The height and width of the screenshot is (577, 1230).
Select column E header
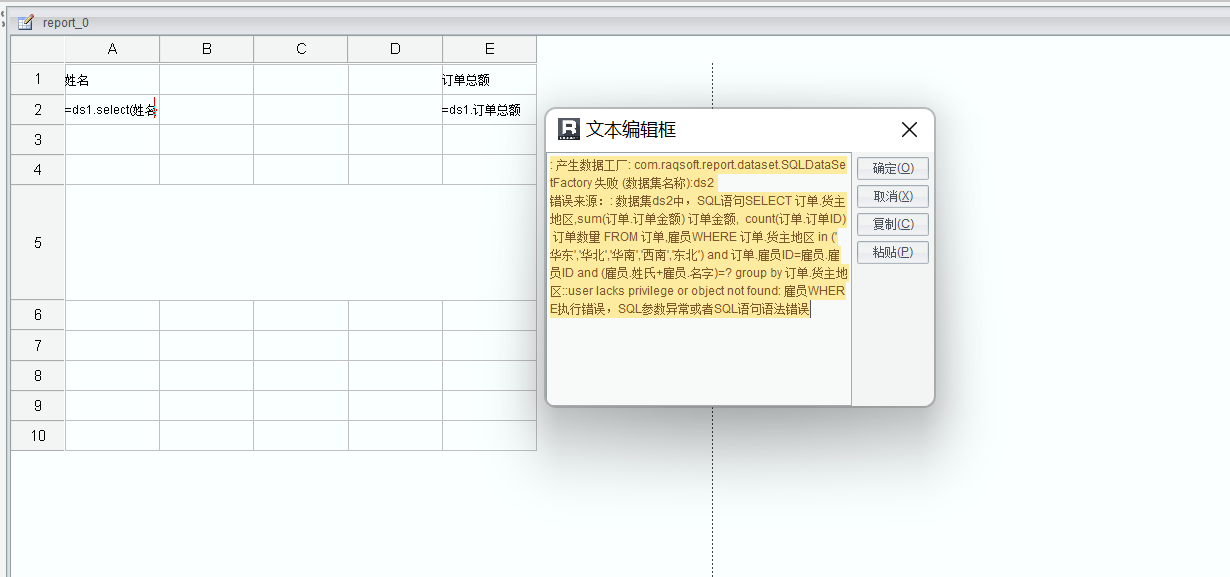pos(489,49)
